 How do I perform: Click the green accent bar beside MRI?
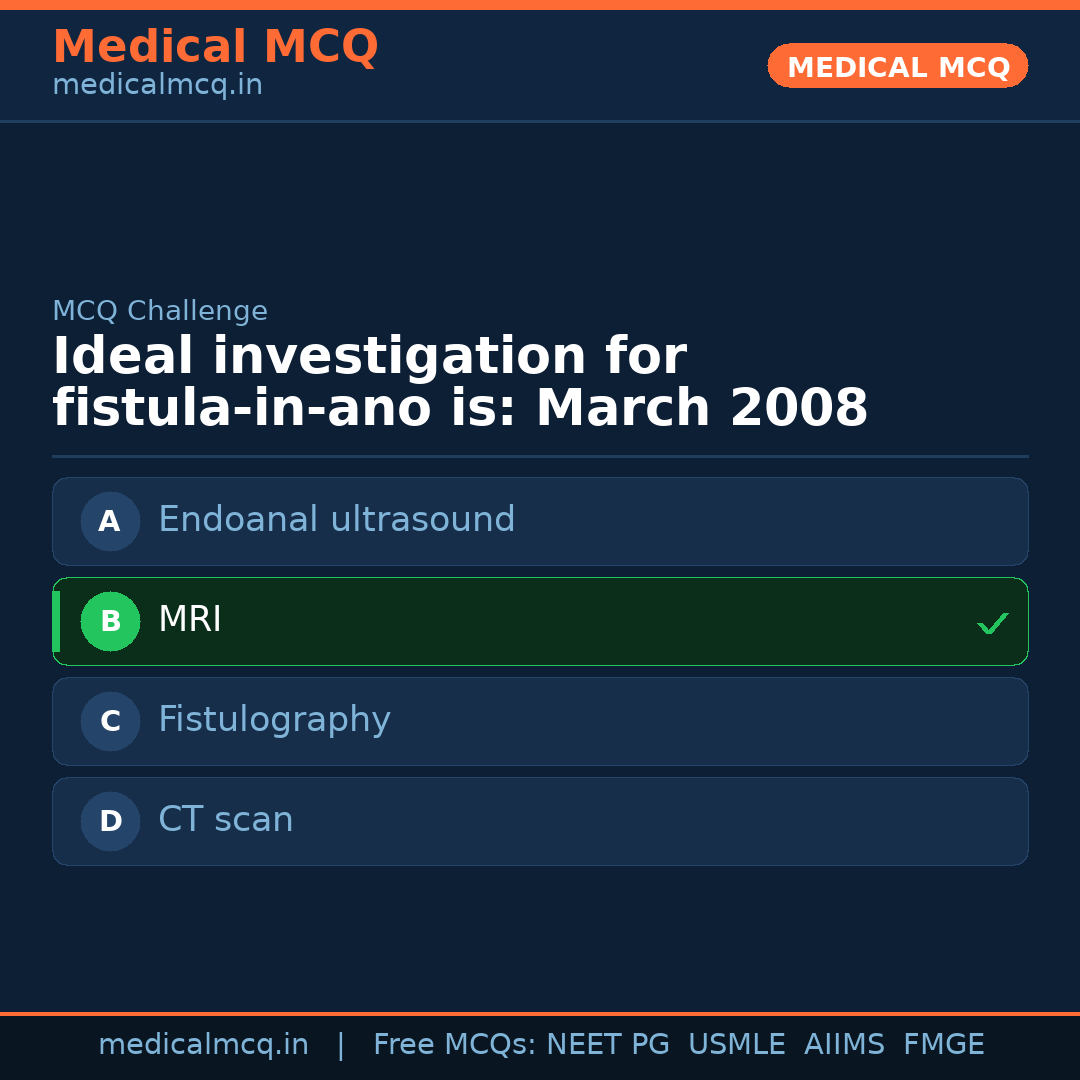pos(56,621)
